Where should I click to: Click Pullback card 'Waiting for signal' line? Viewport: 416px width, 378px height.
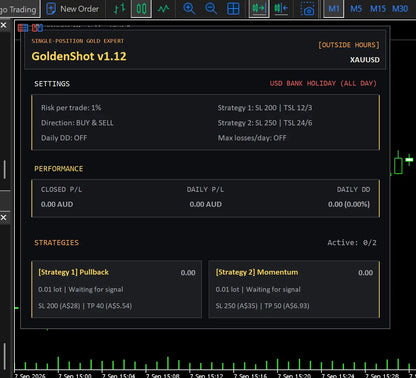[x=81, y=290]
